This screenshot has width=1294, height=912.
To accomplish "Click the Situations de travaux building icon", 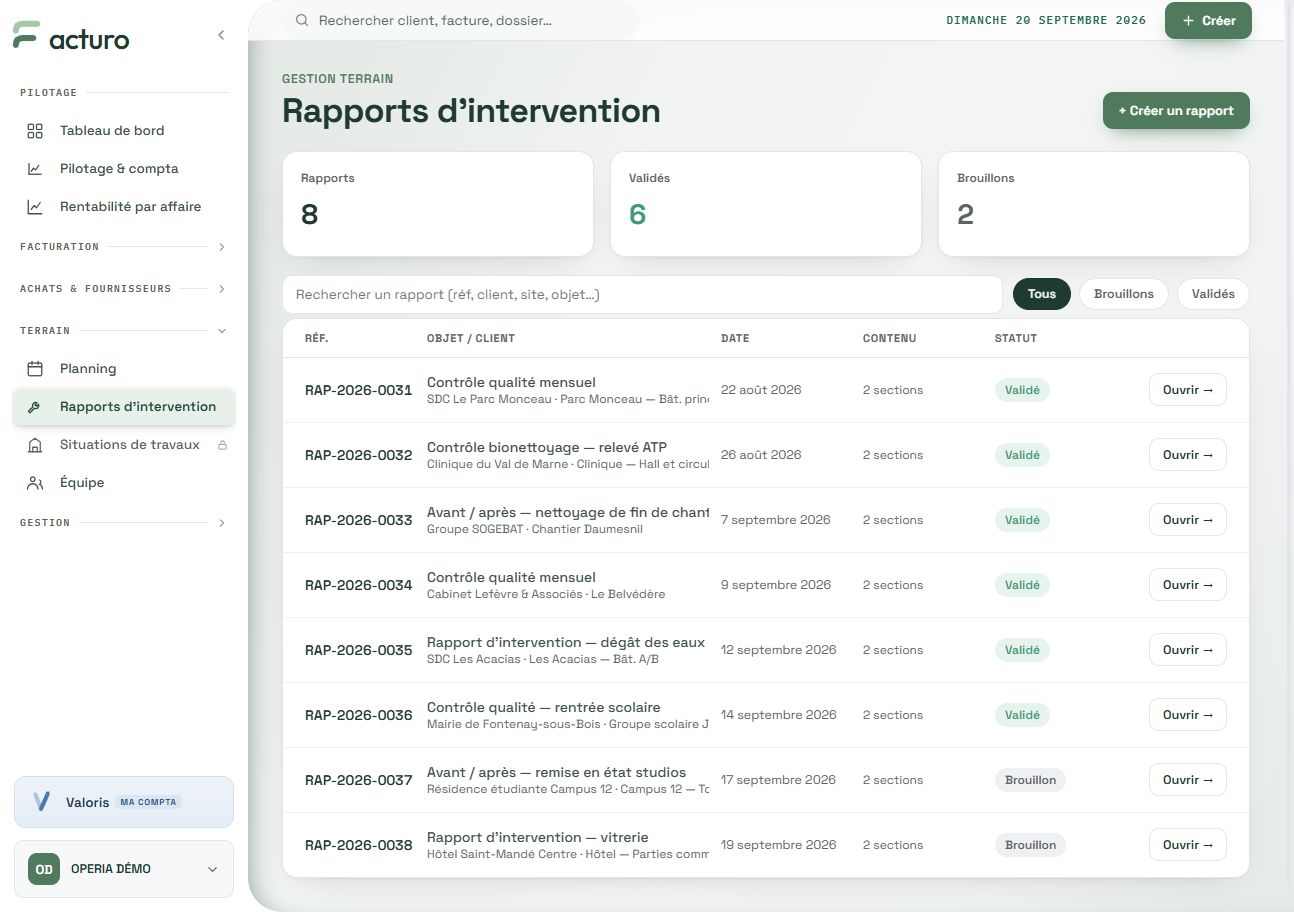I will coord(35,445).
